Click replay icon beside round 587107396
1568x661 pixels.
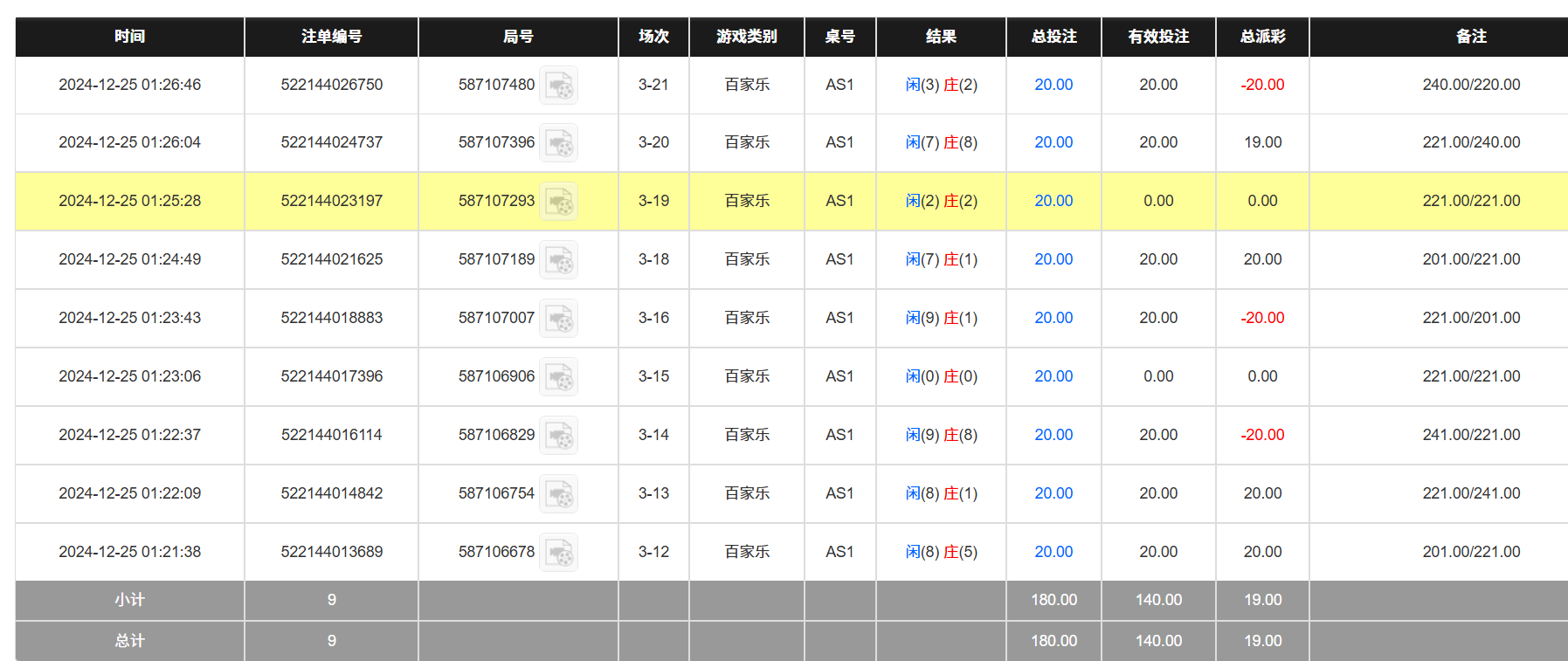point(558,143)
